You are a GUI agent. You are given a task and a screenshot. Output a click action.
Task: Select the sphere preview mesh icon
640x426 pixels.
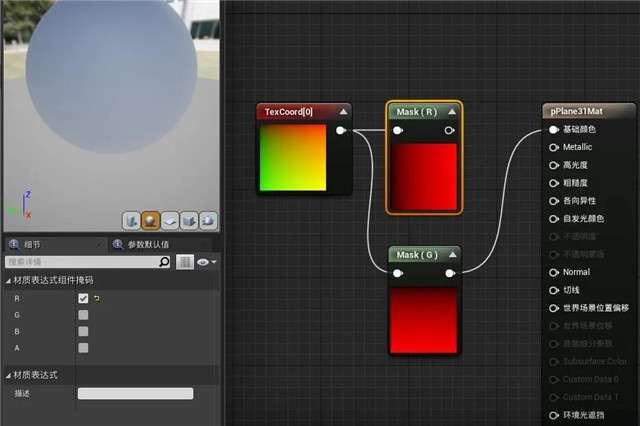(x=150, y=220)
